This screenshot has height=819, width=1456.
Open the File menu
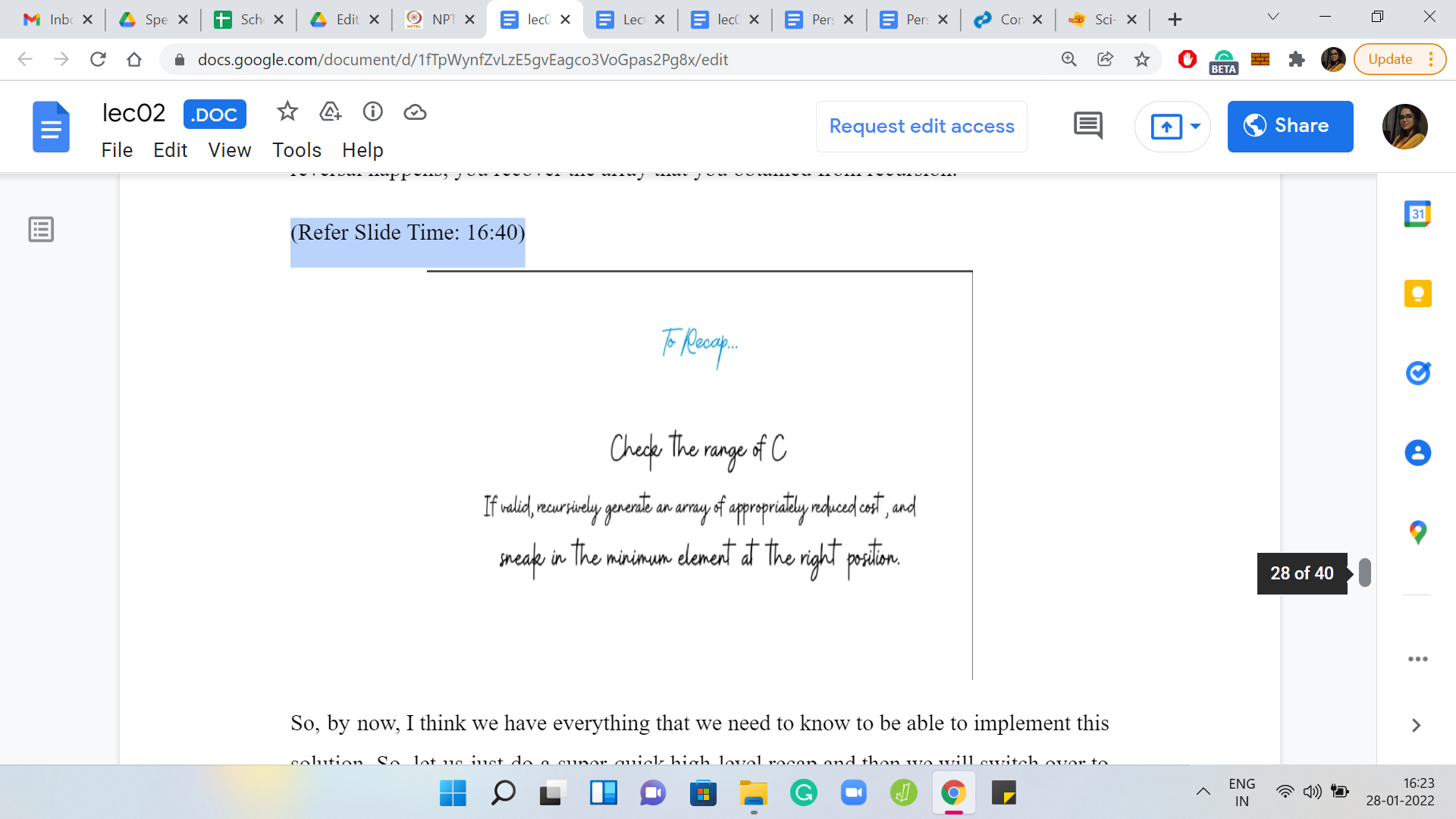click(117, 150)
